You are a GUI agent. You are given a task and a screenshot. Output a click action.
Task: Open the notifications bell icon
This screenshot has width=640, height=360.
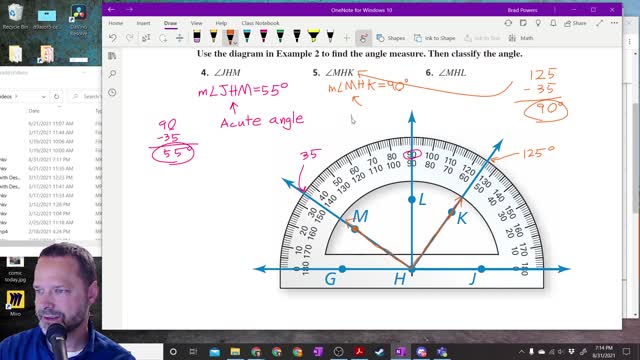tap(553, 23)
